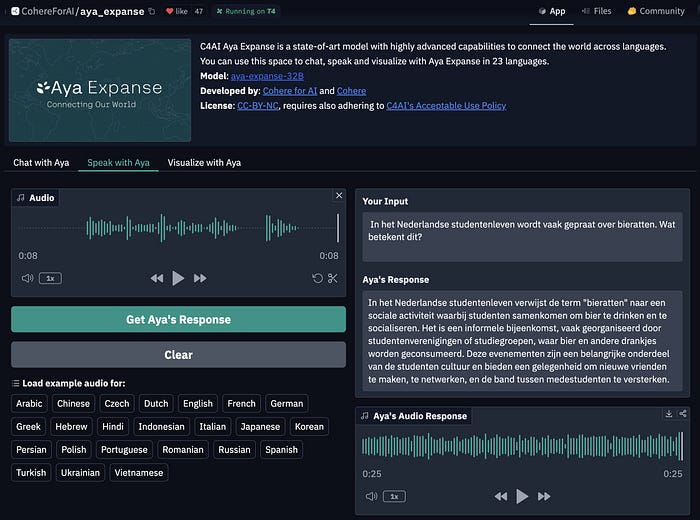The height and width of the screenshot is (520, 700).
Task: Load Hindi example audio
Action: (x=113, y=426)
